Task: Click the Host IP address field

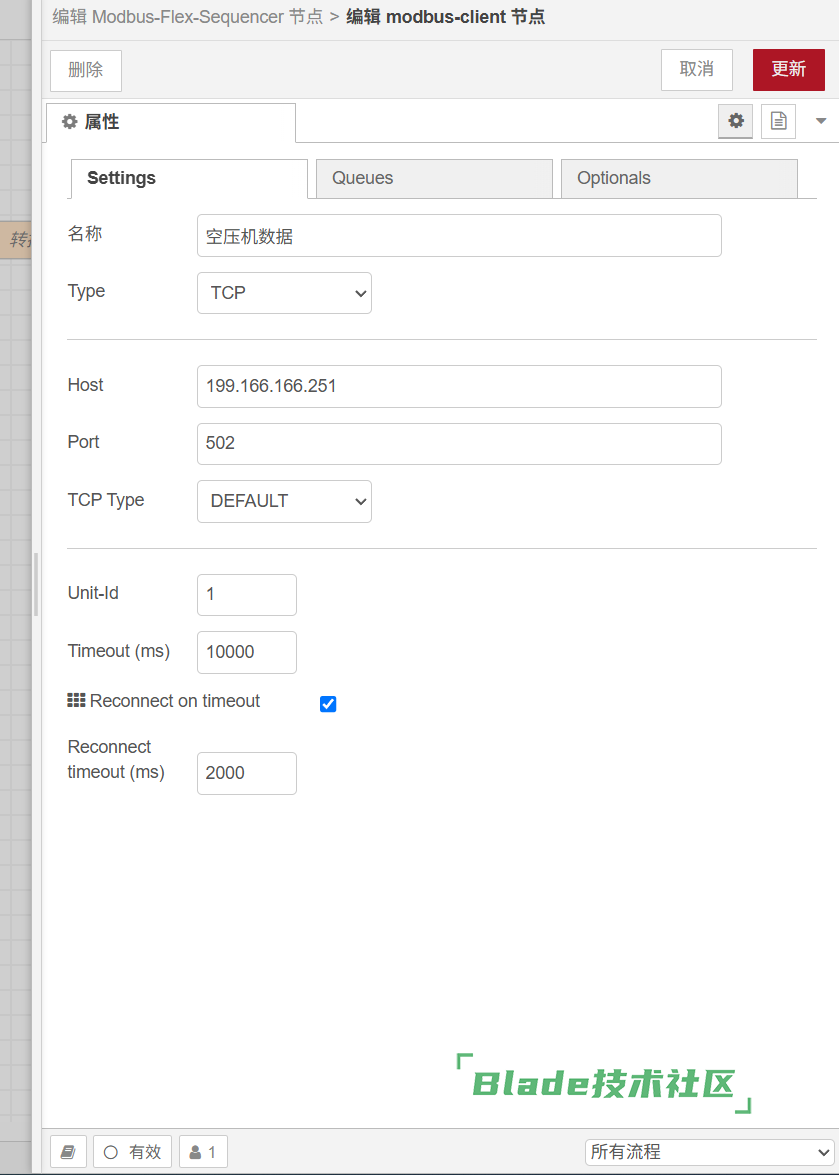Action: coord(459,386)
